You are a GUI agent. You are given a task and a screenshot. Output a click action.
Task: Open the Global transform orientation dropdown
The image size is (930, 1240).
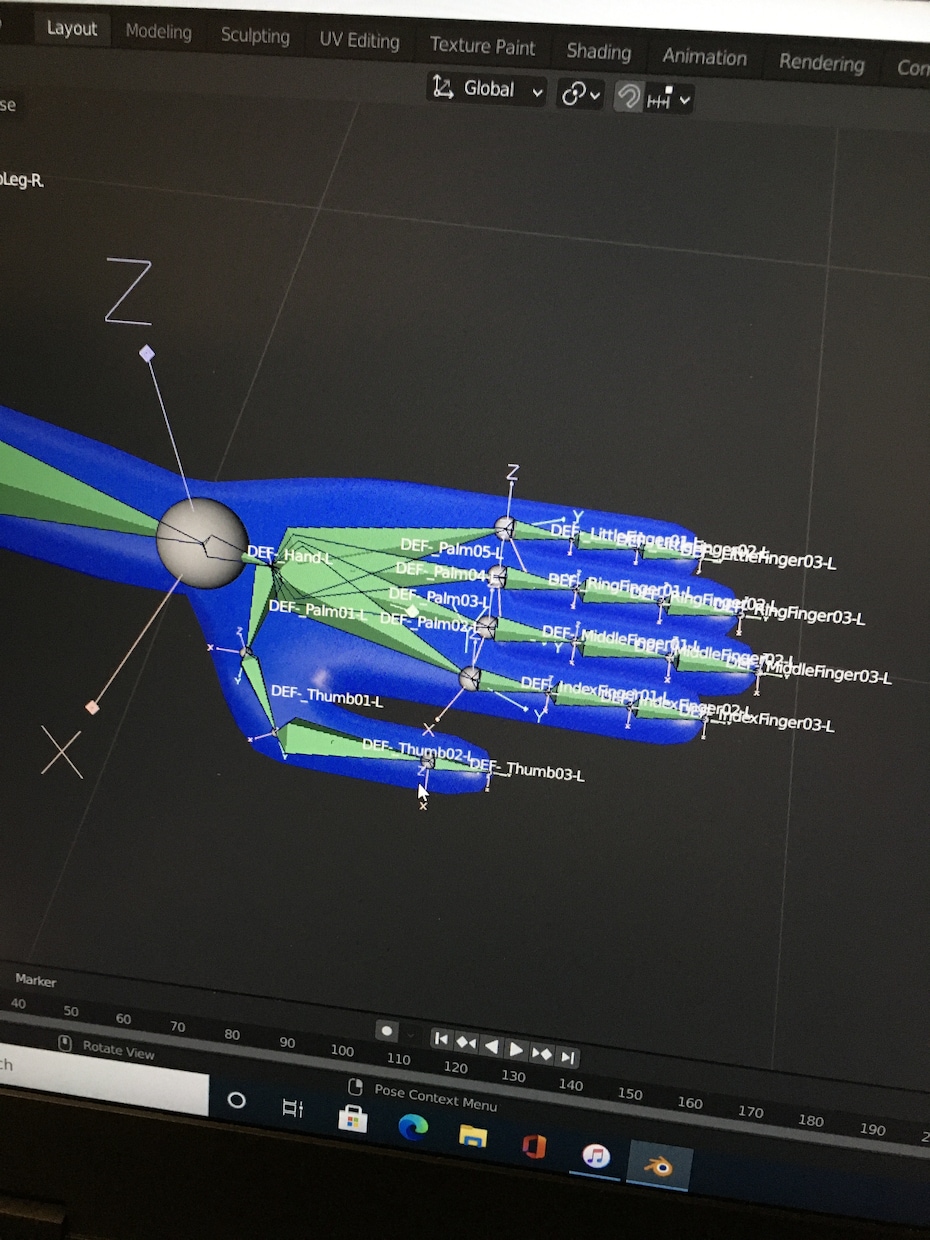[487, 89]
